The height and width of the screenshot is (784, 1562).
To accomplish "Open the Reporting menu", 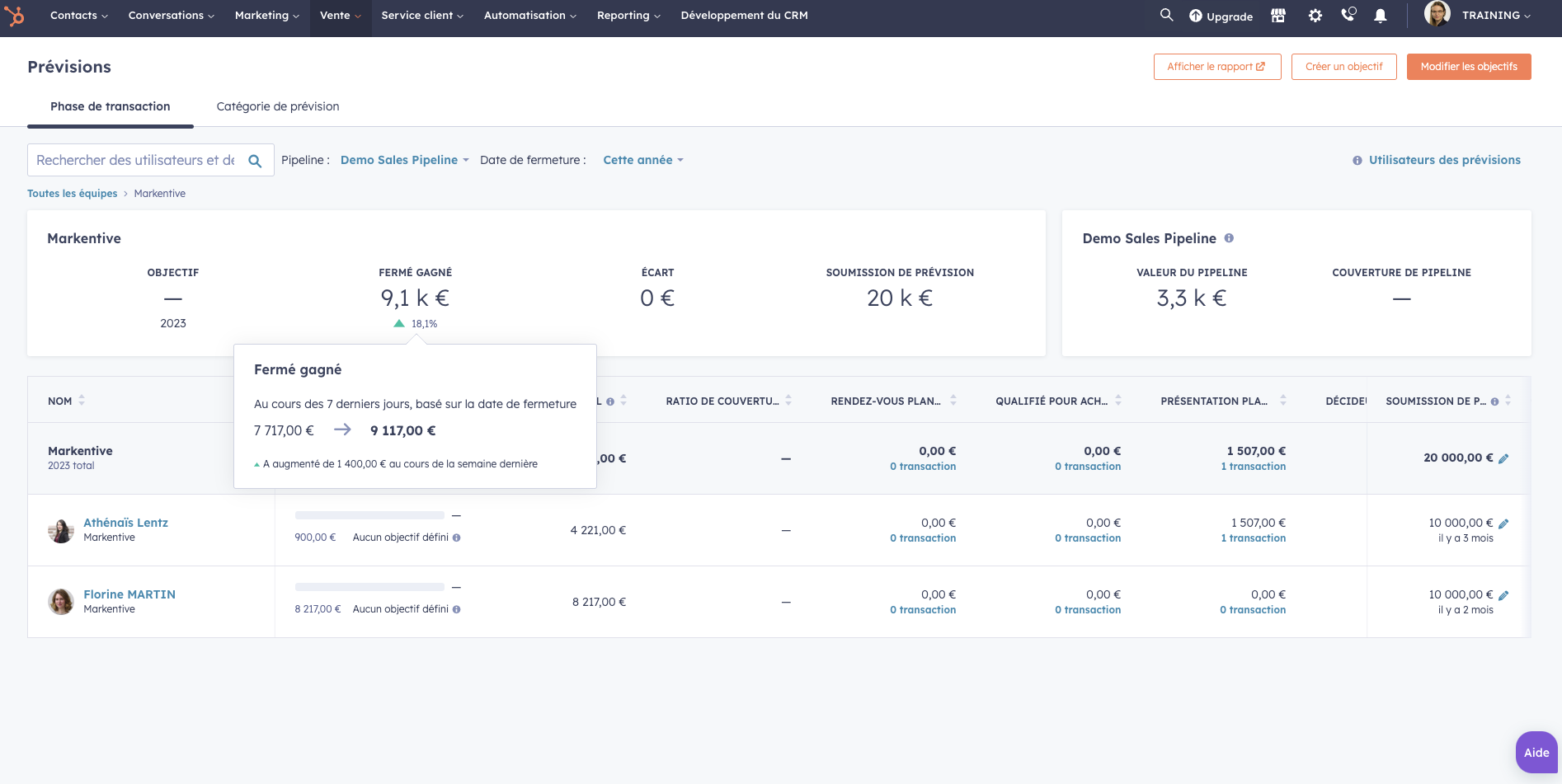I will click(628, 16).
